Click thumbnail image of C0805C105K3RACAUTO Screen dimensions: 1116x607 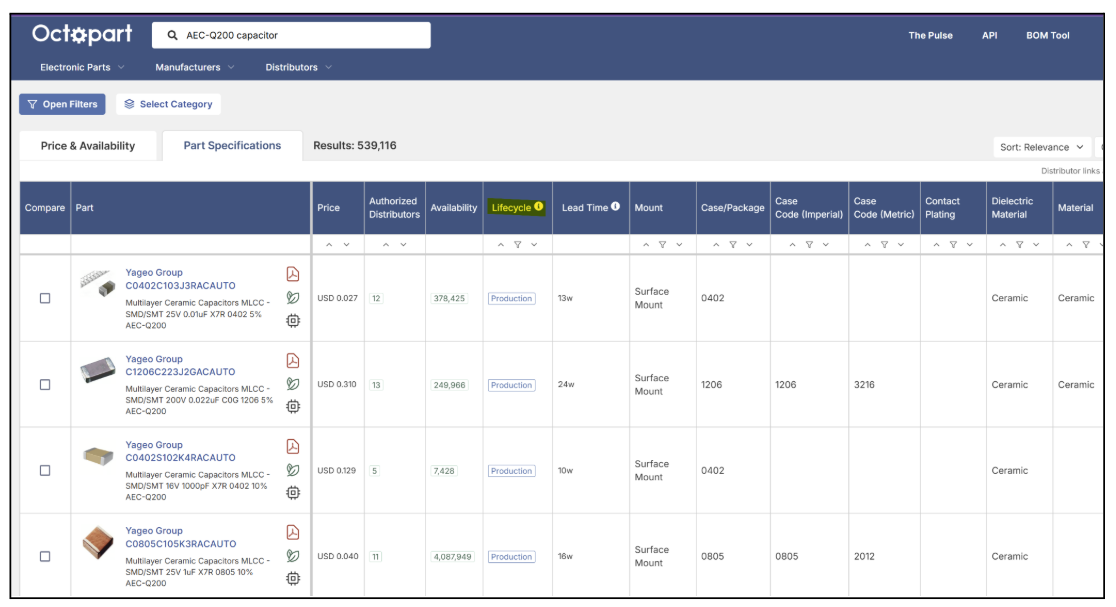[x=98, y=543]
